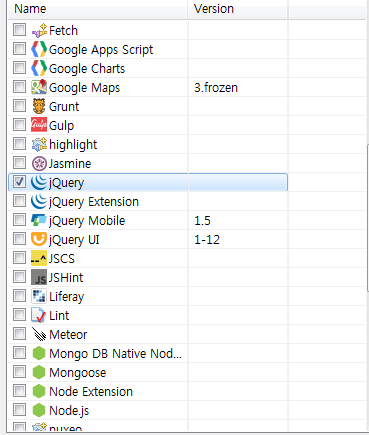This screenshot has width=369, height=435.
Task: Click the yellow JSCS icon
Action: [x=39, y=258]
